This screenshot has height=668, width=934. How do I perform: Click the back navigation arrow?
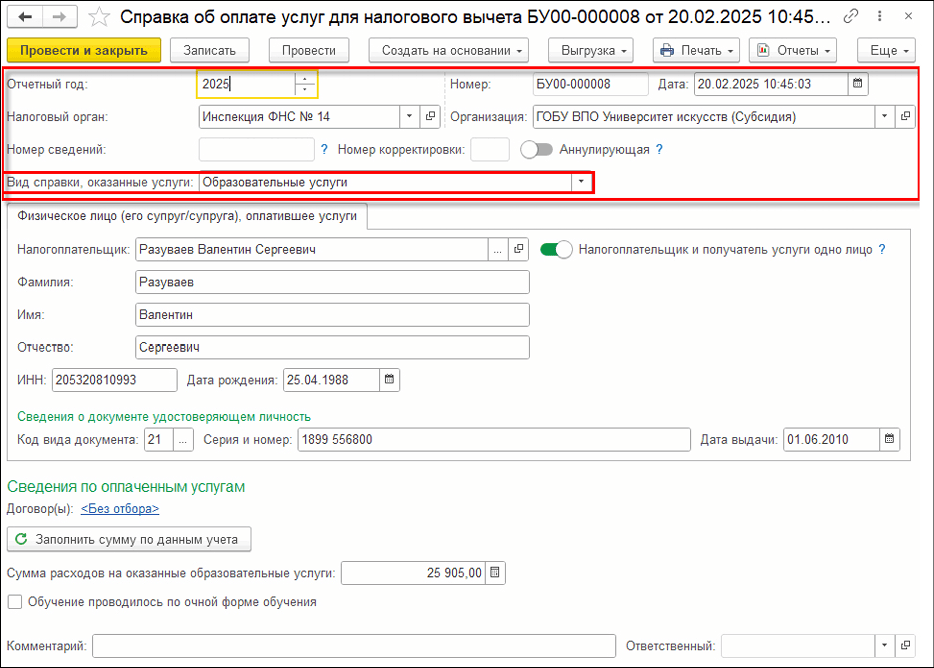tap(26, 17)
